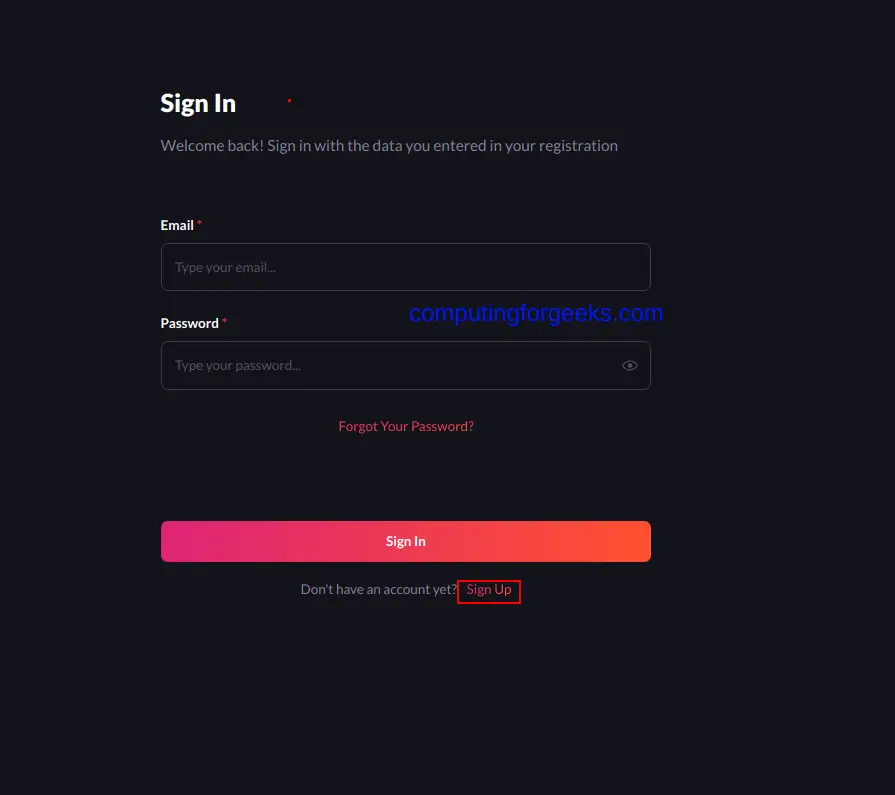Focus the Email input field
Viewport: 895px width, 795px height.
(x=406, y=267)
